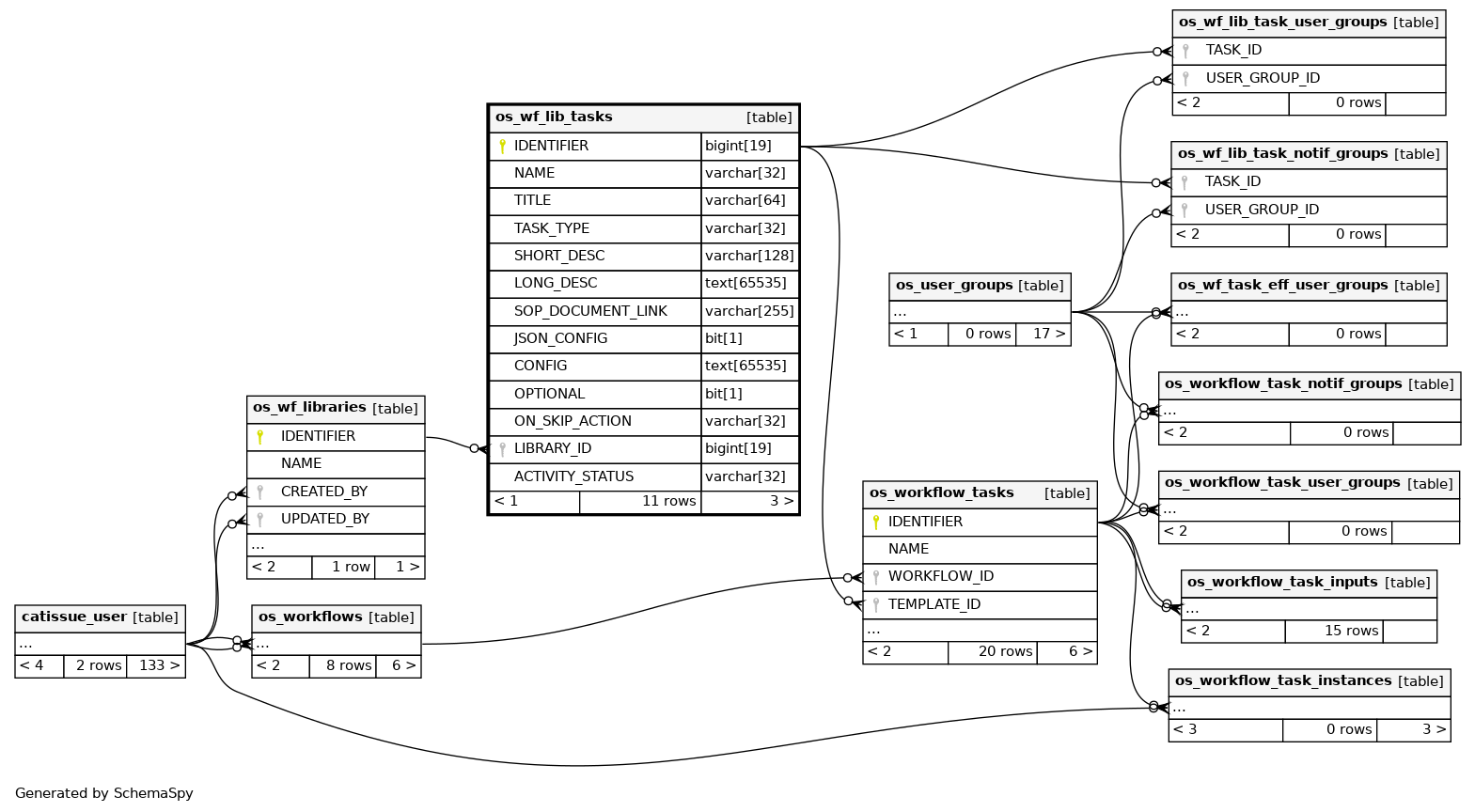1475x812 pixels.
Task: Open the os_workflow_tasks table link
Action: 981,493
